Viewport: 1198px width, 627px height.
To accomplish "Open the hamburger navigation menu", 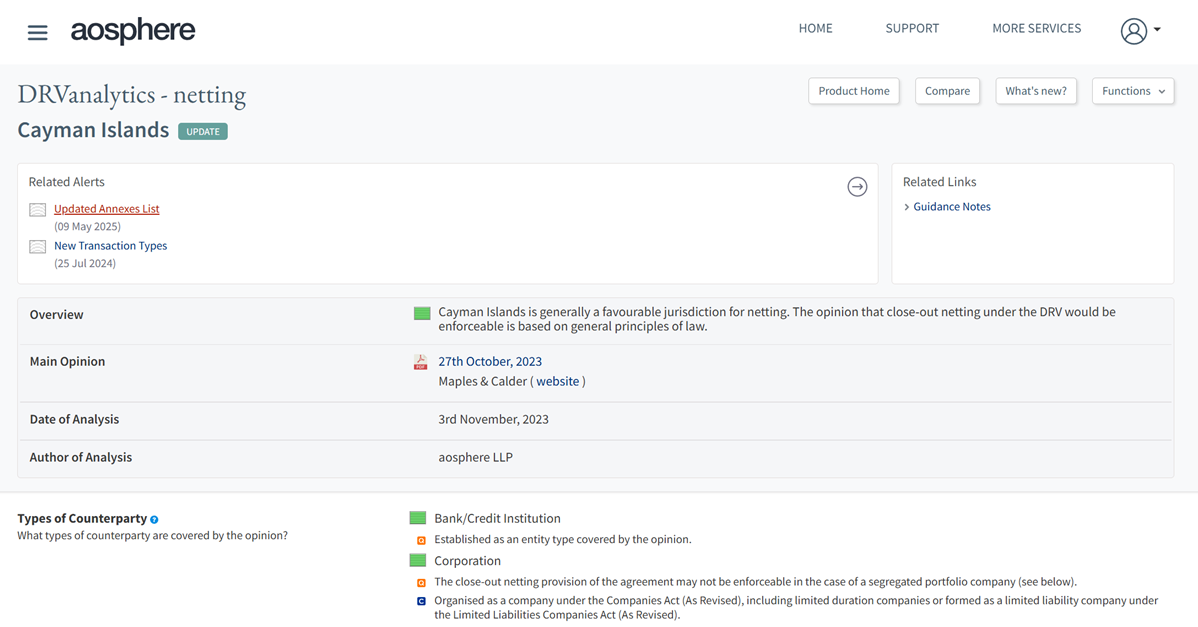I will pos(37,32).
